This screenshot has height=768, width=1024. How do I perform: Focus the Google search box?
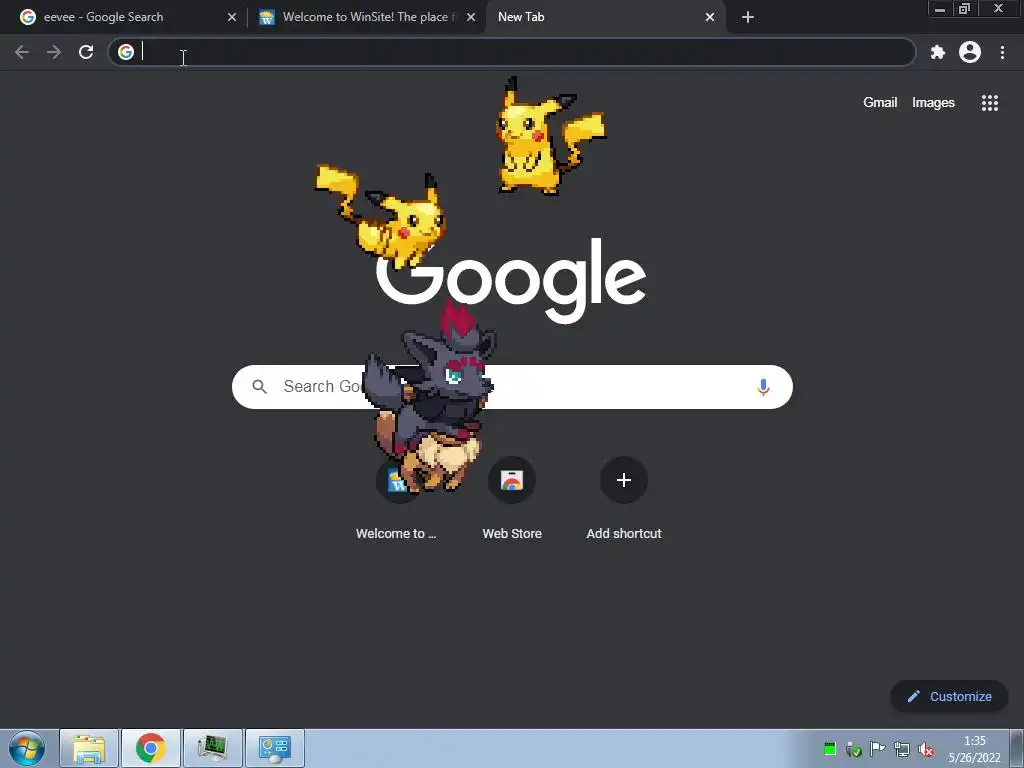coord(512,387)
